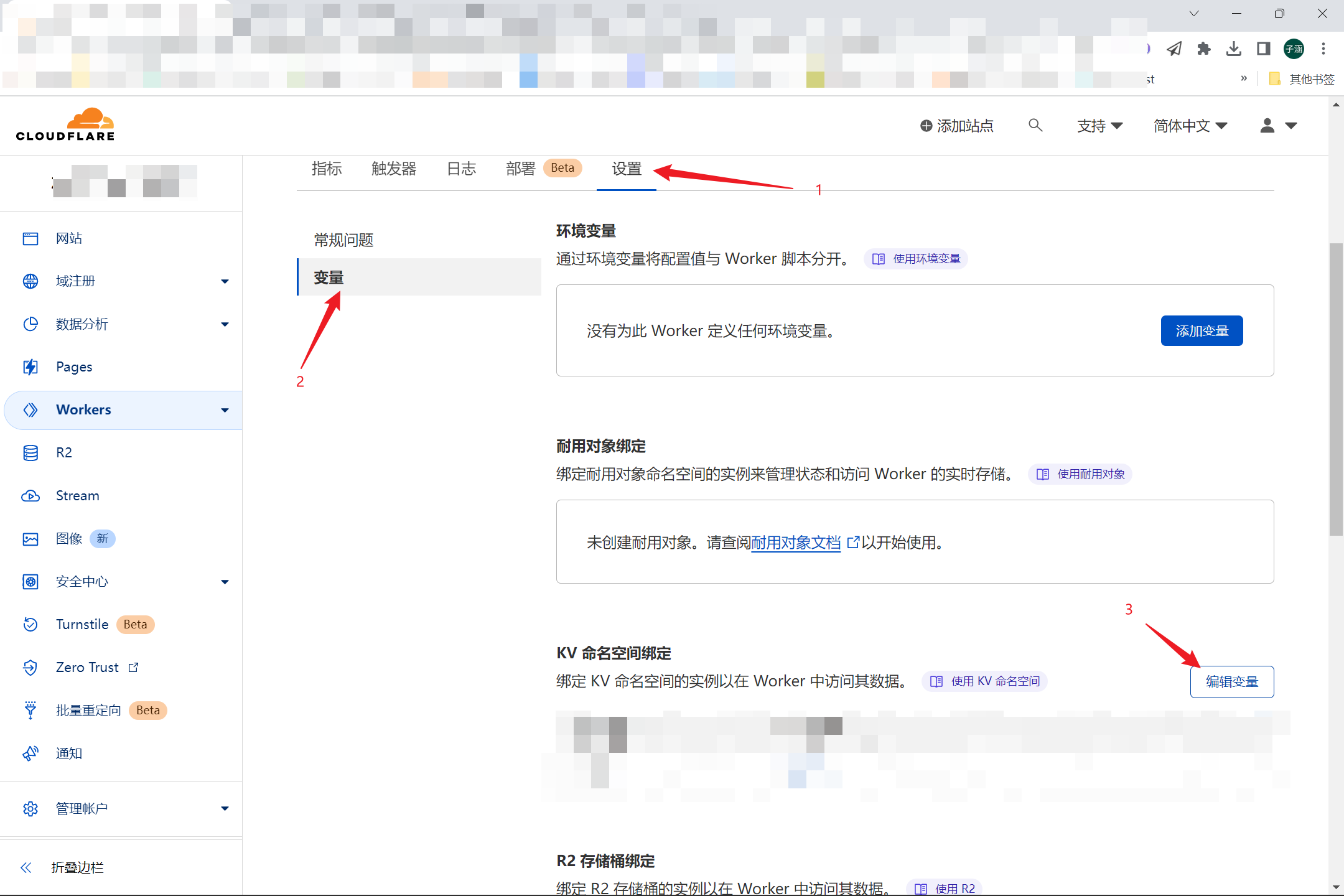1344x896 pixels.
Task: Select 变量 in settings submenu
Action: click(x=419, y=277)
